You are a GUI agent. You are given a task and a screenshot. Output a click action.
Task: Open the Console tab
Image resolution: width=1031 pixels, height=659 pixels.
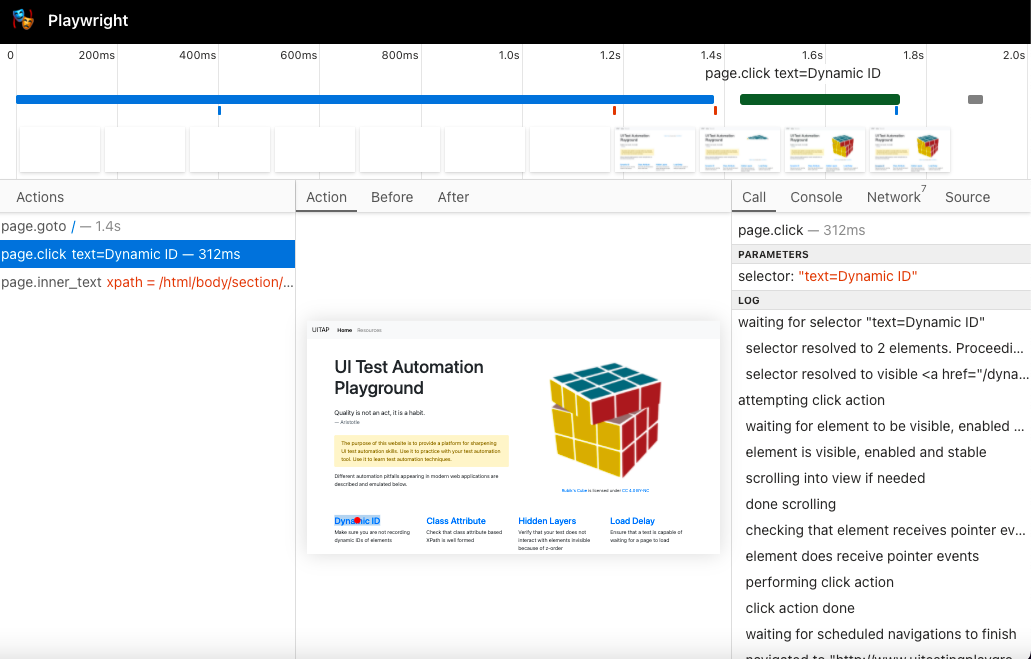(816, 197)
